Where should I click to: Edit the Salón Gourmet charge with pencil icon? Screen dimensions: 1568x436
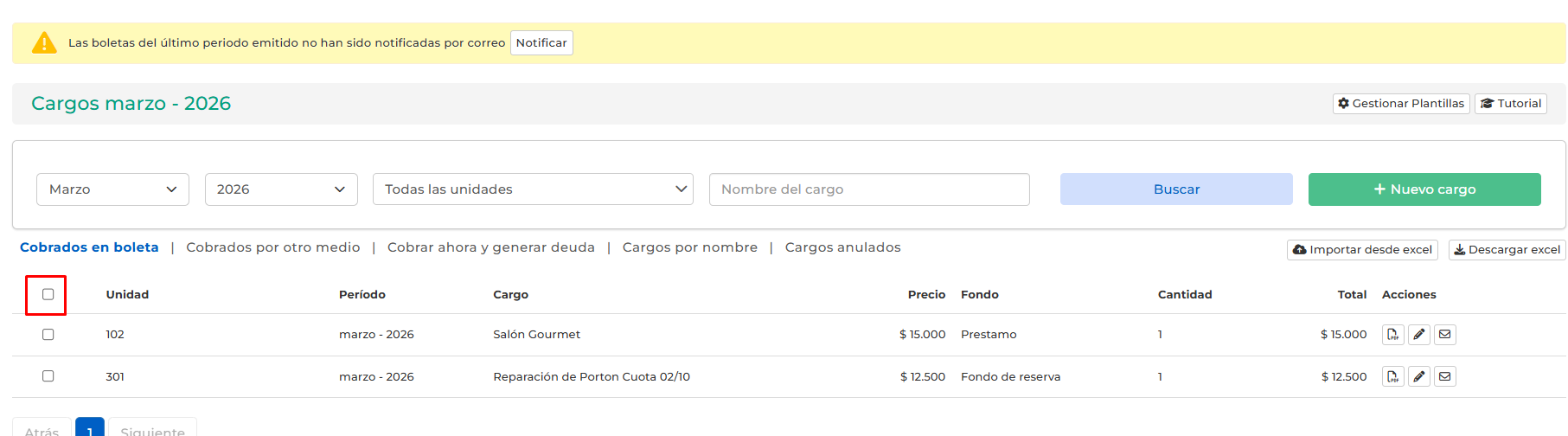(1419, 335)
